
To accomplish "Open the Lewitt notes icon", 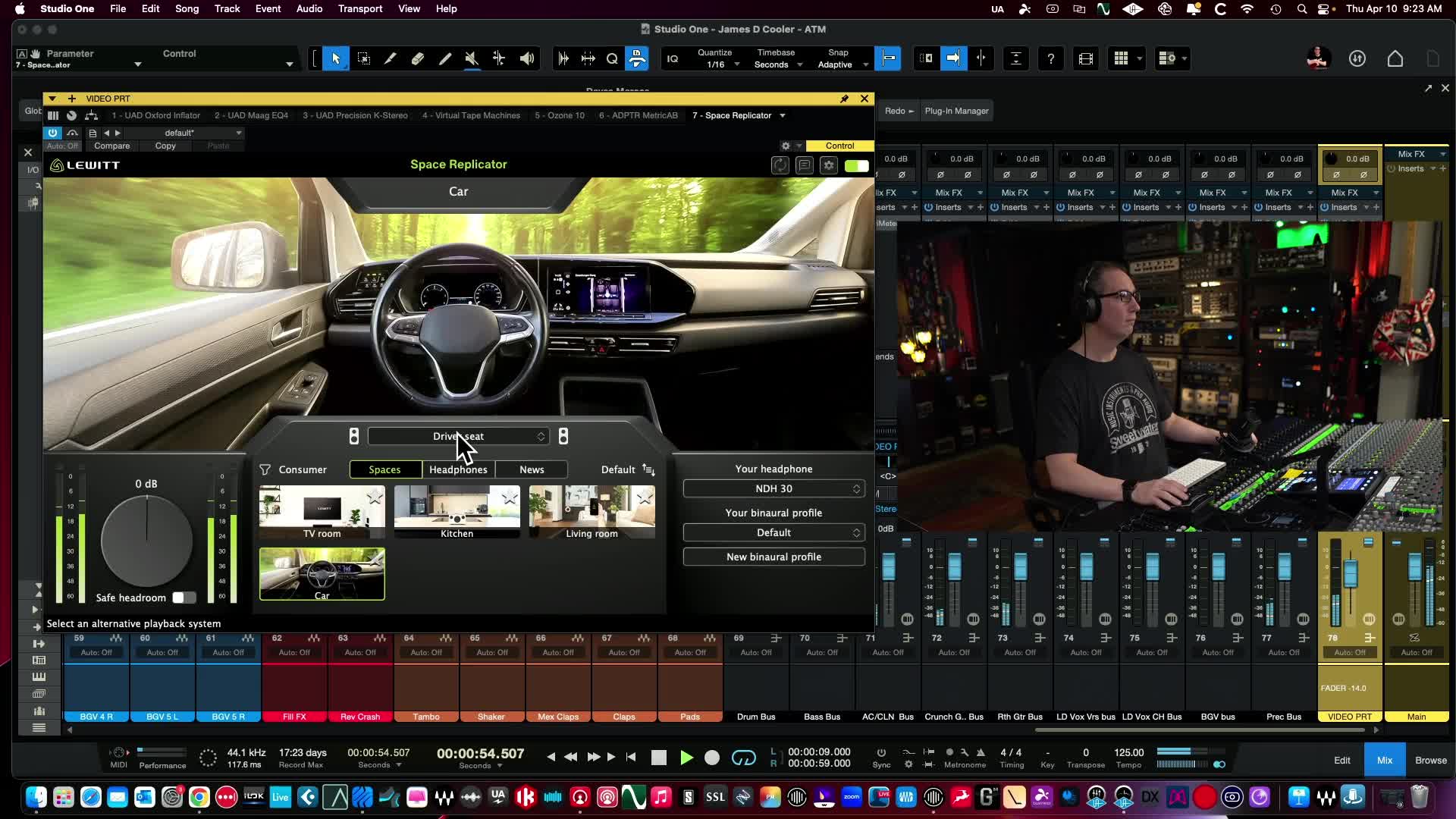I will [805, 165].
